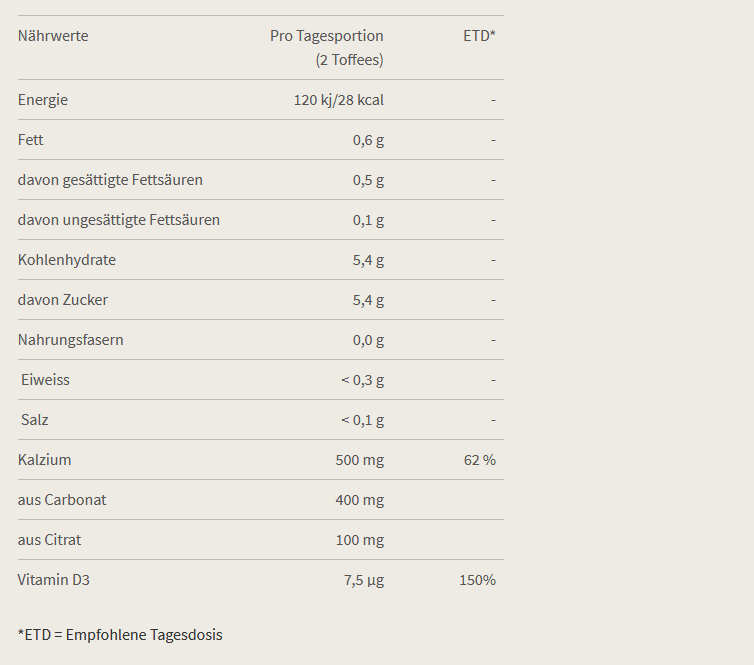The width and height of the screenshot is (754, 665).
Task: Click the Kohlenhydrate row label
Action: 67,260
